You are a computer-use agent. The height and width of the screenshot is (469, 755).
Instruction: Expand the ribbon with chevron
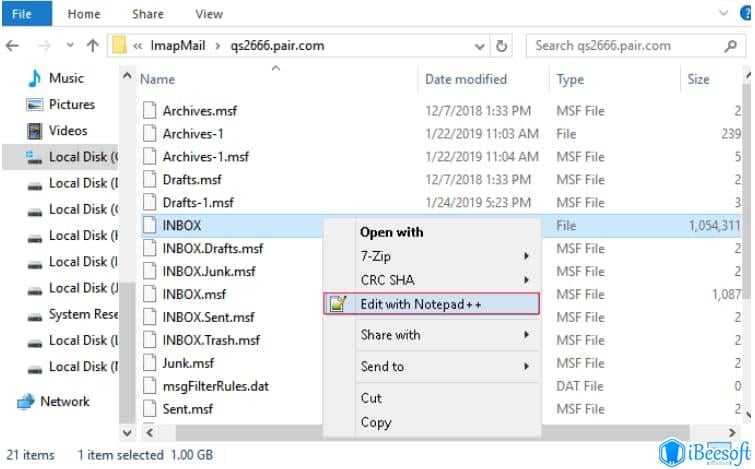[x=723, y=13]
